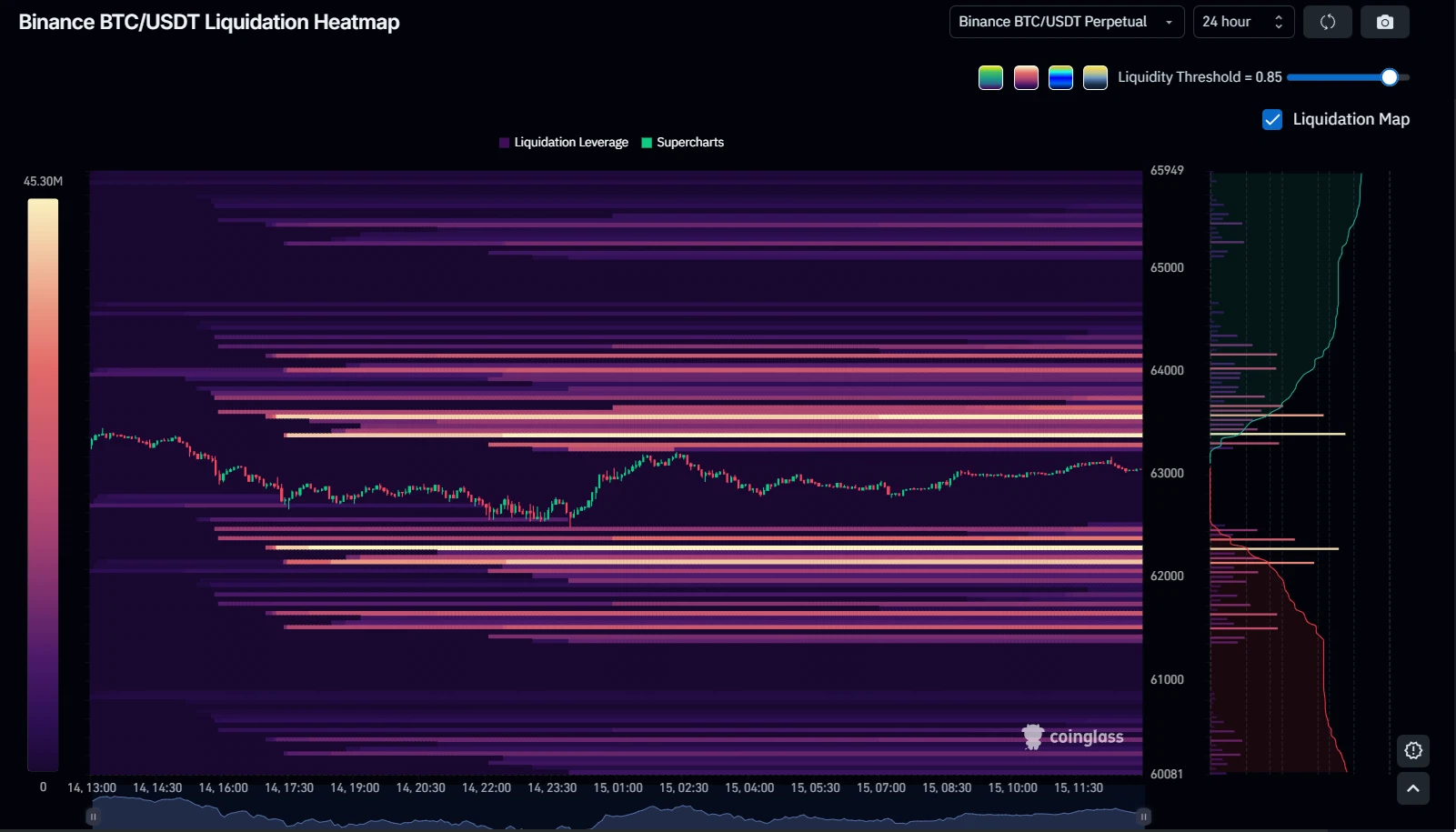
Task: Click the refresh chart icon button
Action: (1328, 22)
